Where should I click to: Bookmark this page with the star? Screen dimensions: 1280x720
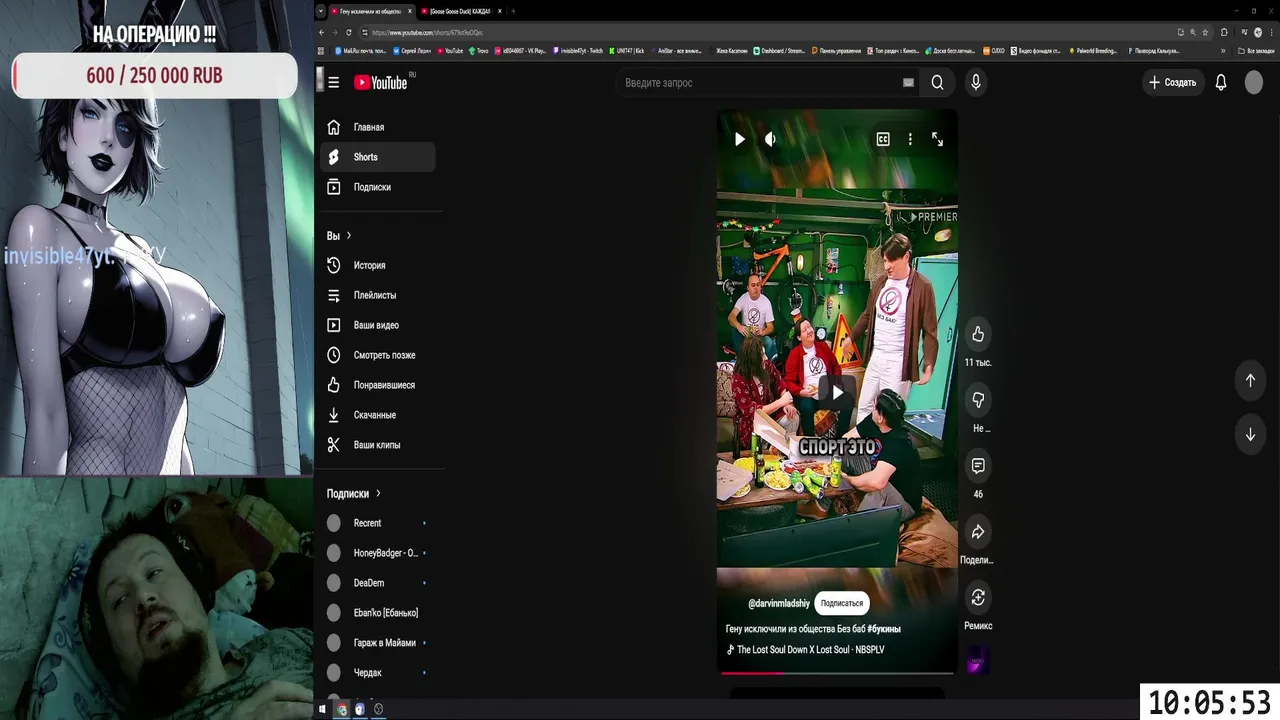click(1204, 32)
